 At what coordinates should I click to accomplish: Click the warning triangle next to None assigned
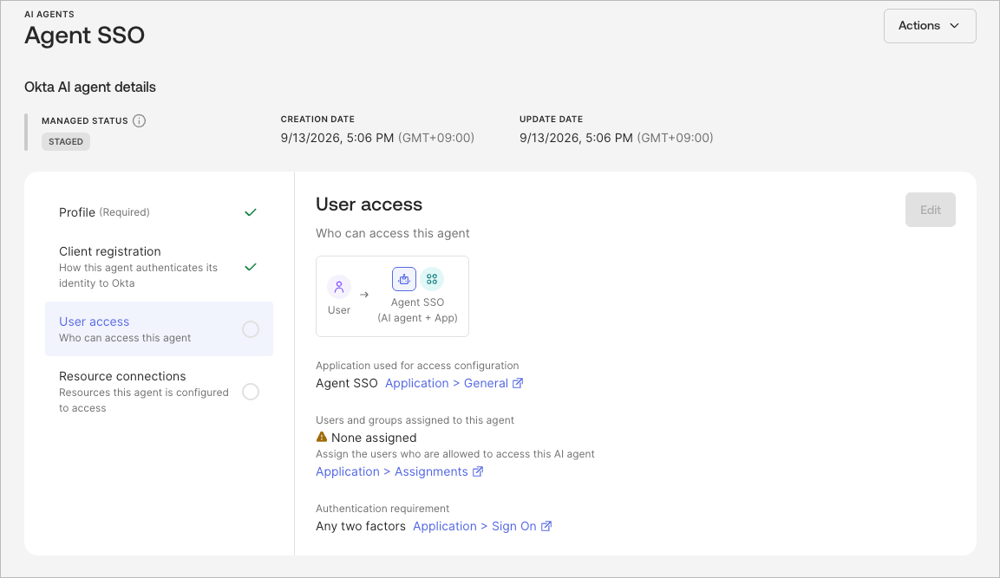(x=322, y=437)
